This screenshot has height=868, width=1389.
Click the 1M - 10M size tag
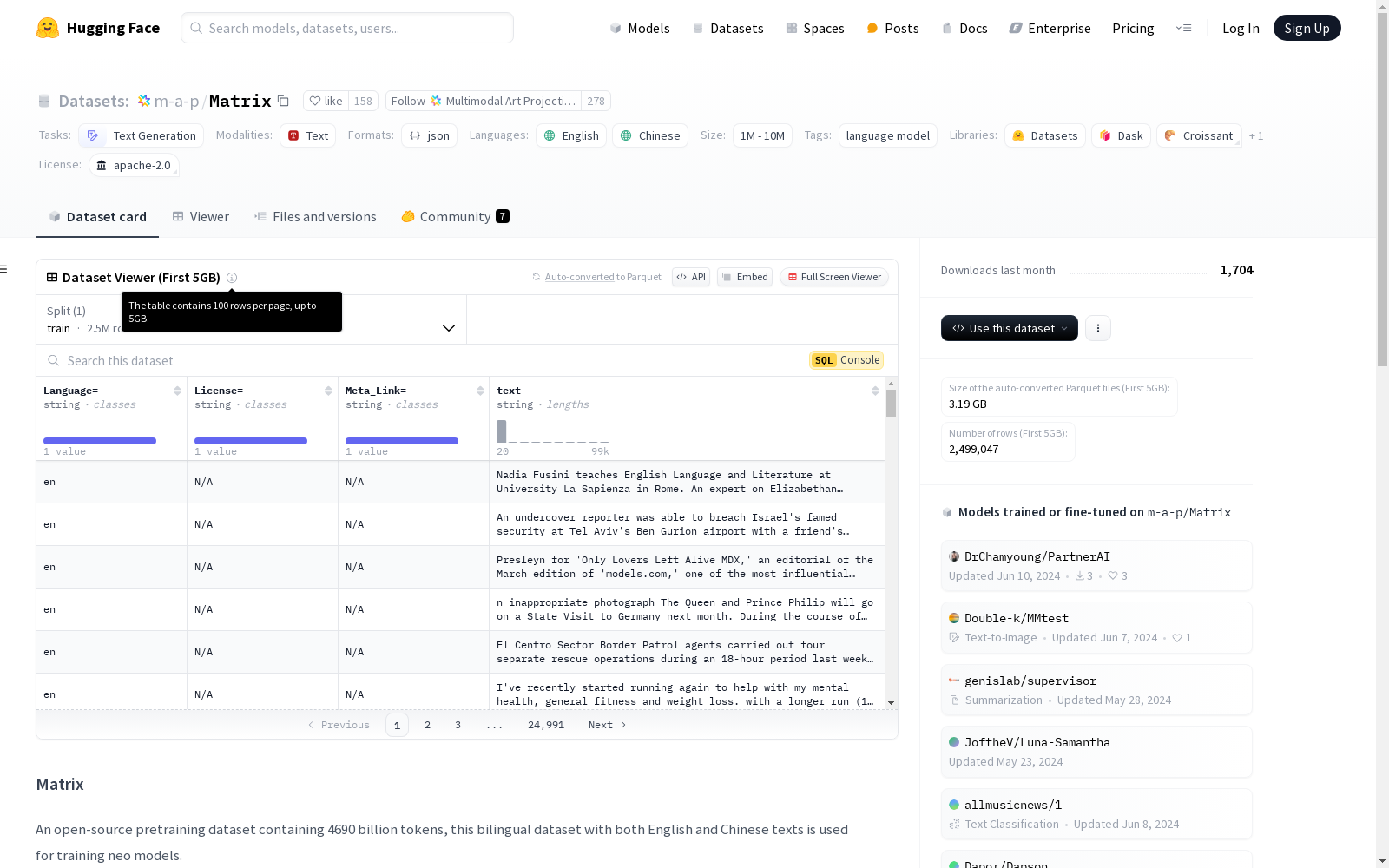click(x=762, y=135)
